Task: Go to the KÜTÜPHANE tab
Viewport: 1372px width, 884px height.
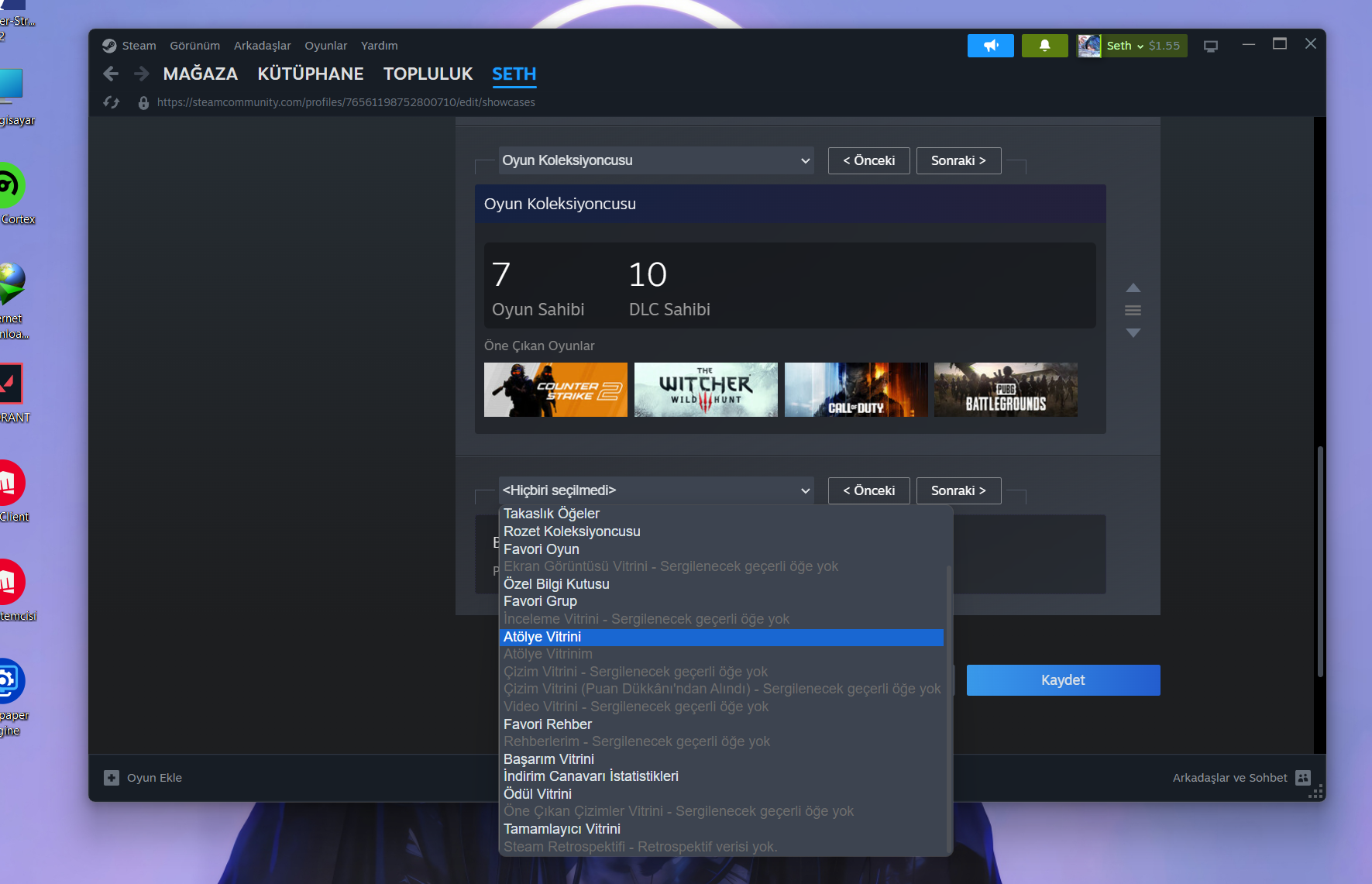Action: (311, 74)
